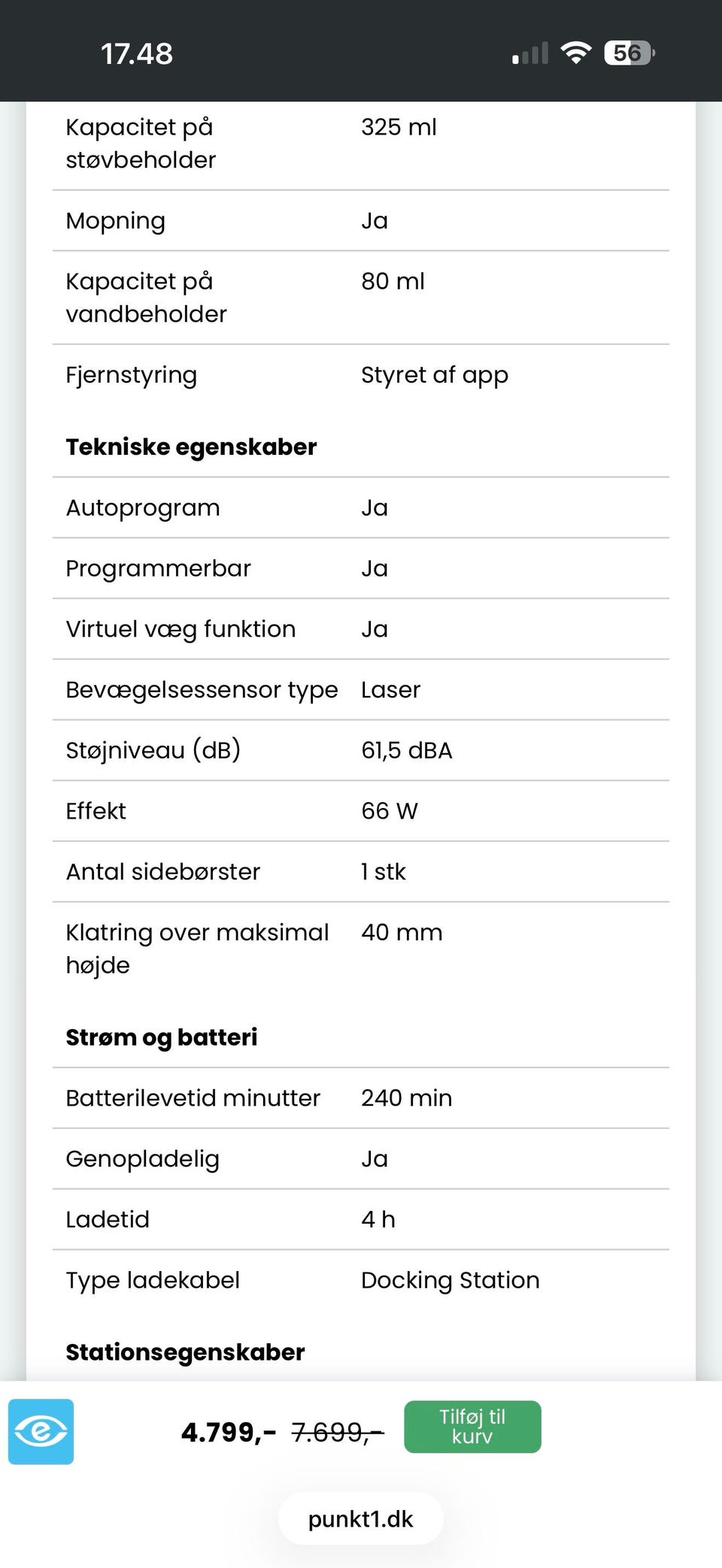This screenshot has width=722, height=1568.
Task: Tap the Bevægelsessensor type Laser value
Action: (390, 689)
